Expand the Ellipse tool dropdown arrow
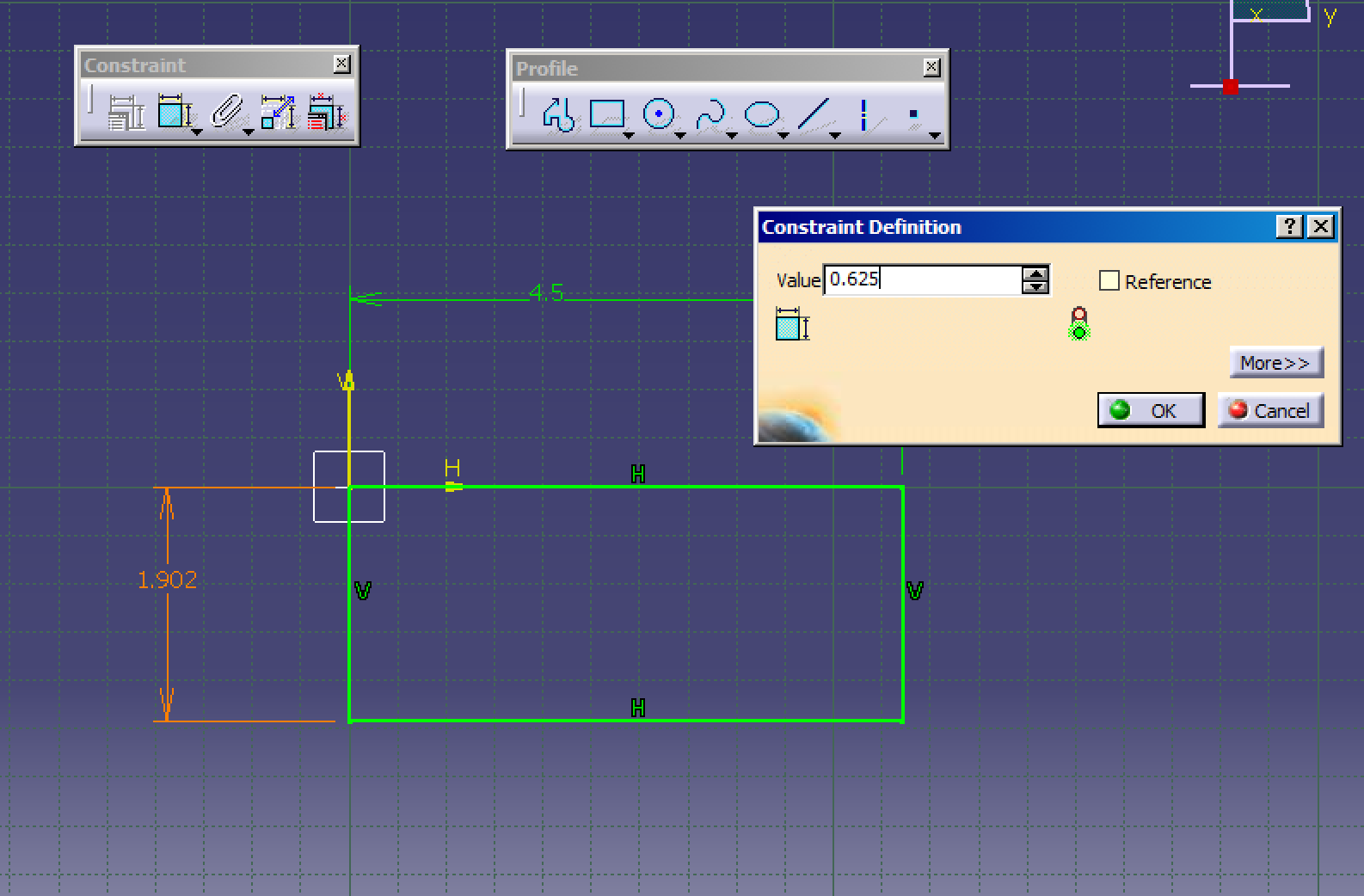 point(783,135)
